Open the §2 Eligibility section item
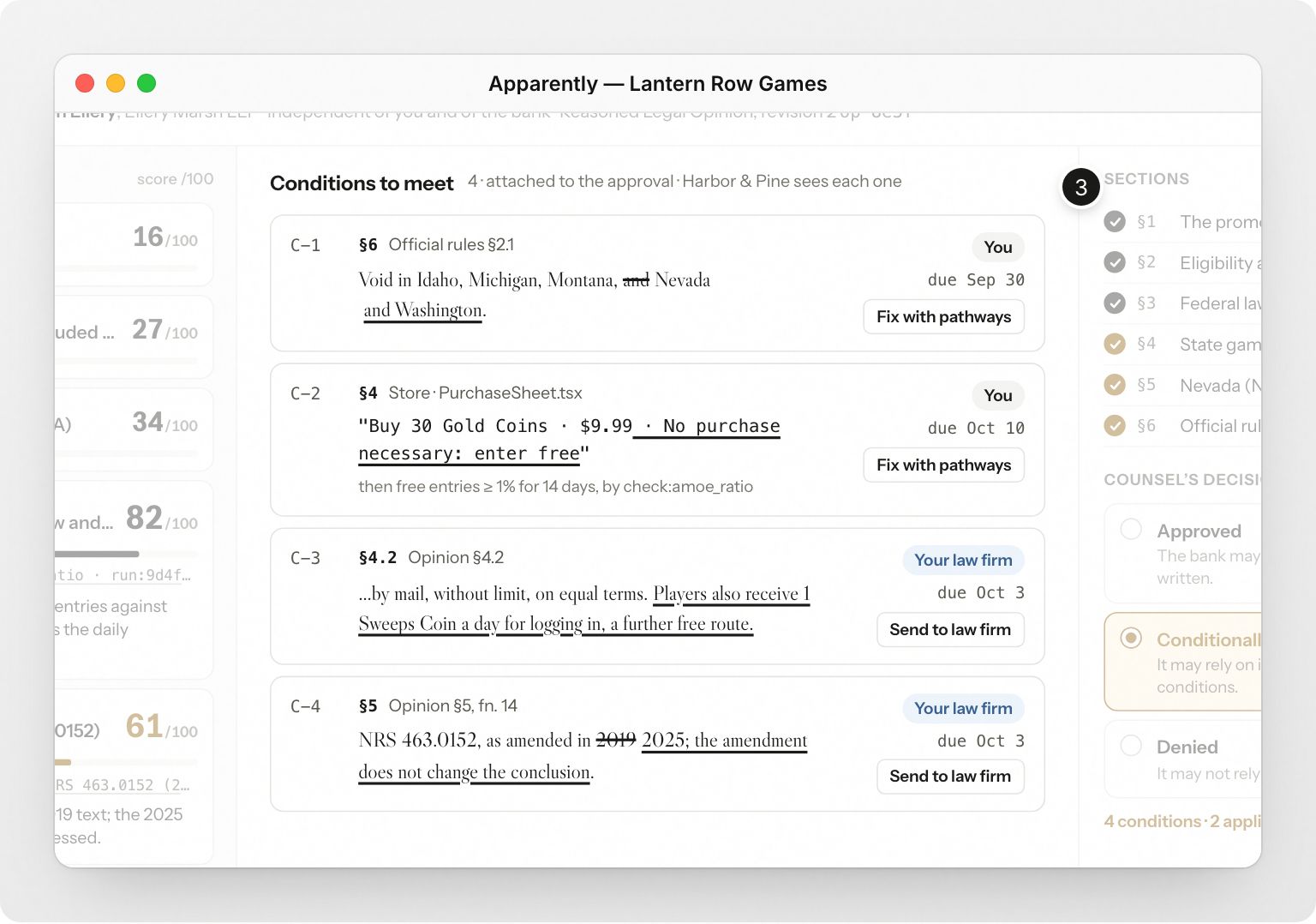The image size is (1316, 924). coord(1182,262)
